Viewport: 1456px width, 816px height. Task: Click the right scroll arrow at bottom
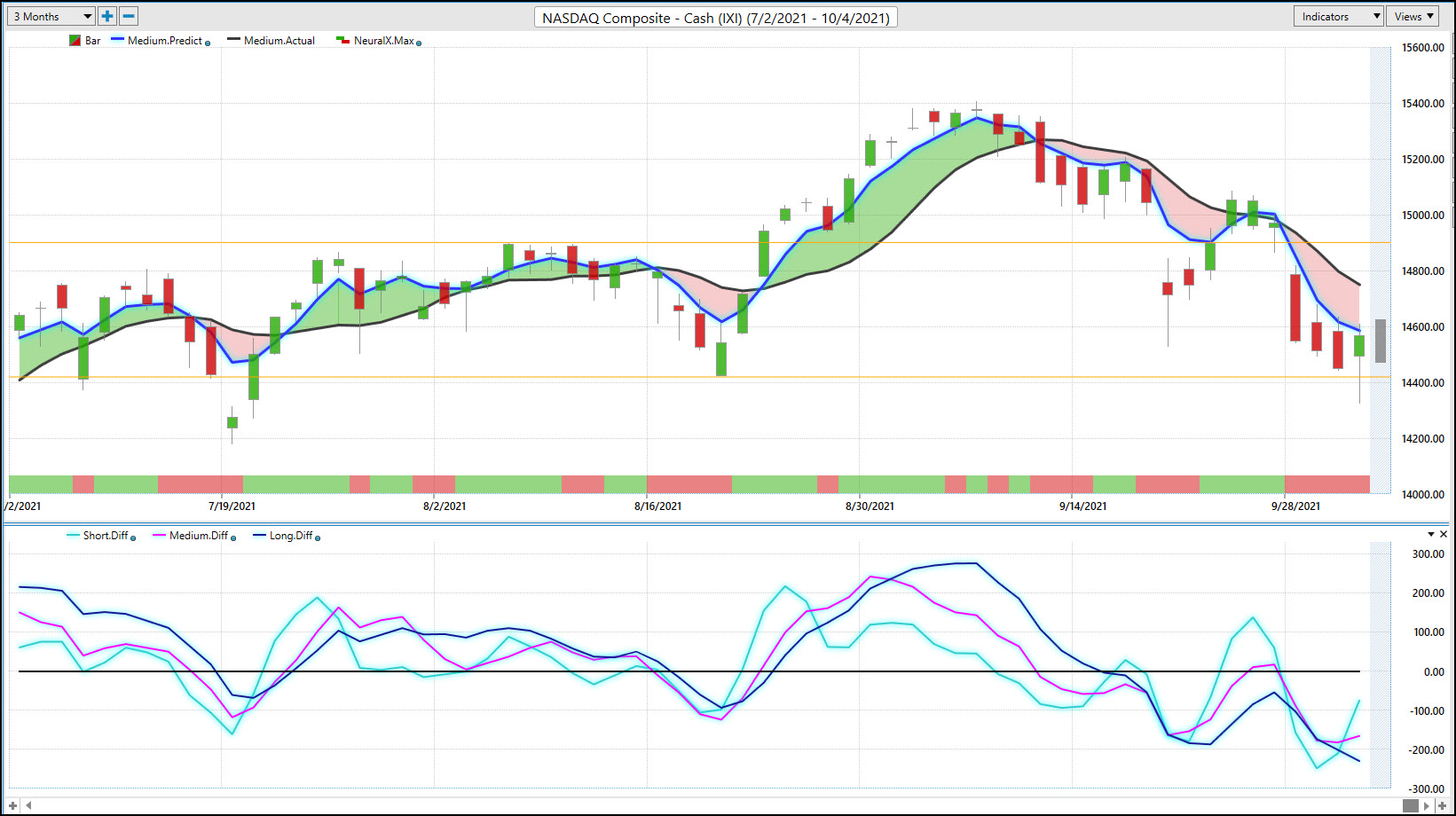(x=1427, y=805)
